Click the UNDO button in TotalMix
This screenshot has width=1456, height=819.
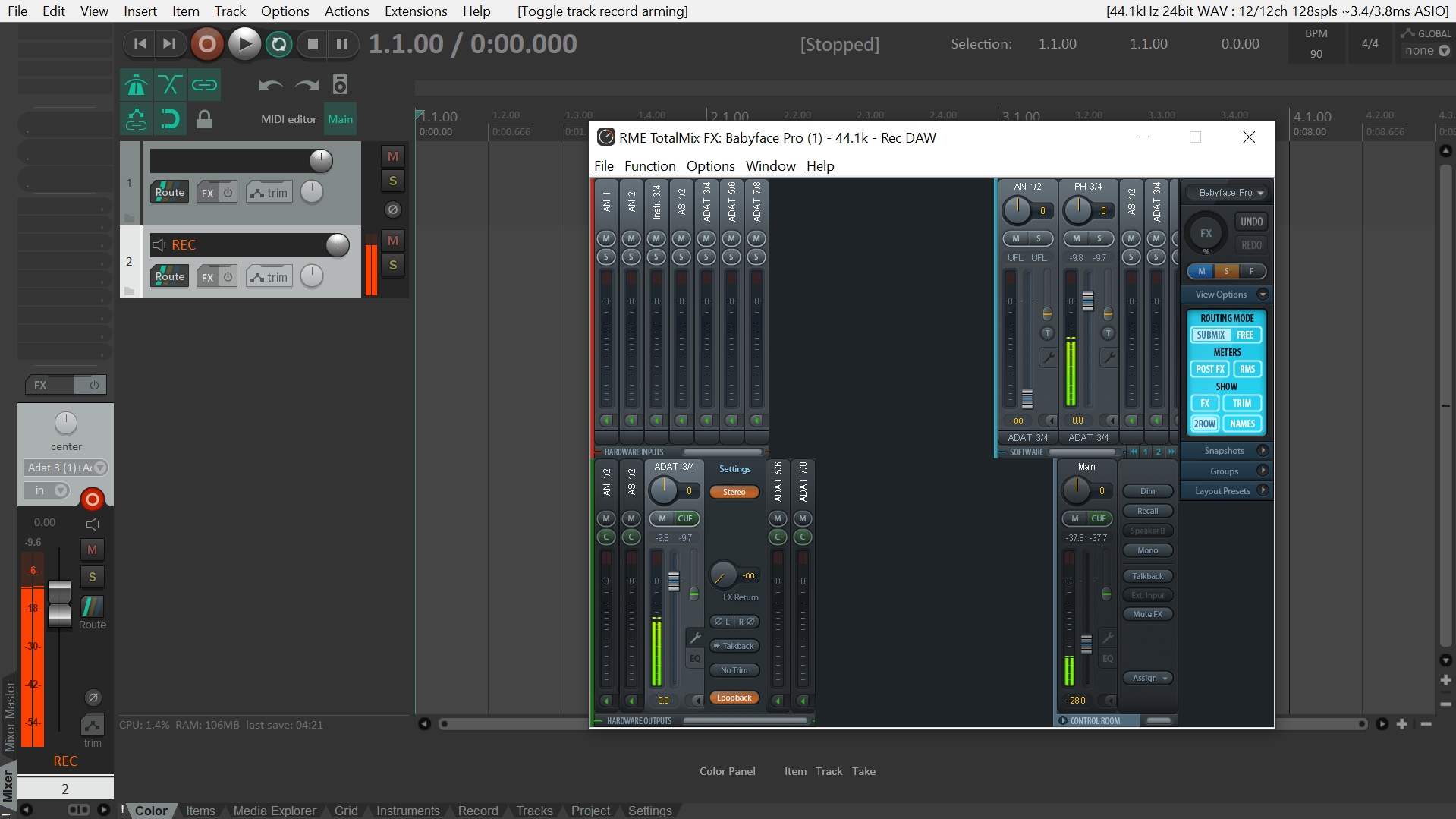[1251, 222]
